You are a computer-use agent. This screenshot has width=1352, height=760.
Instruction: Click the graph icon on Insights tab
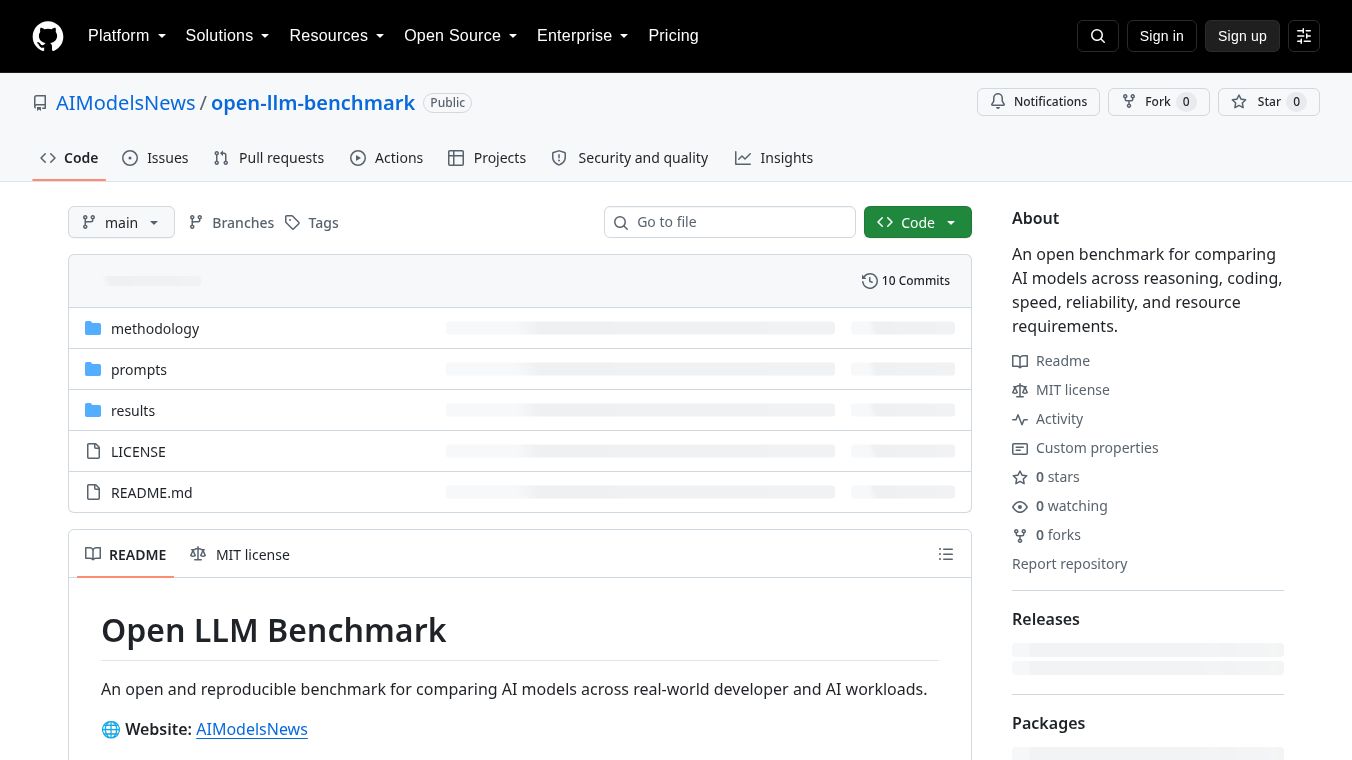[x=743, y=158]
